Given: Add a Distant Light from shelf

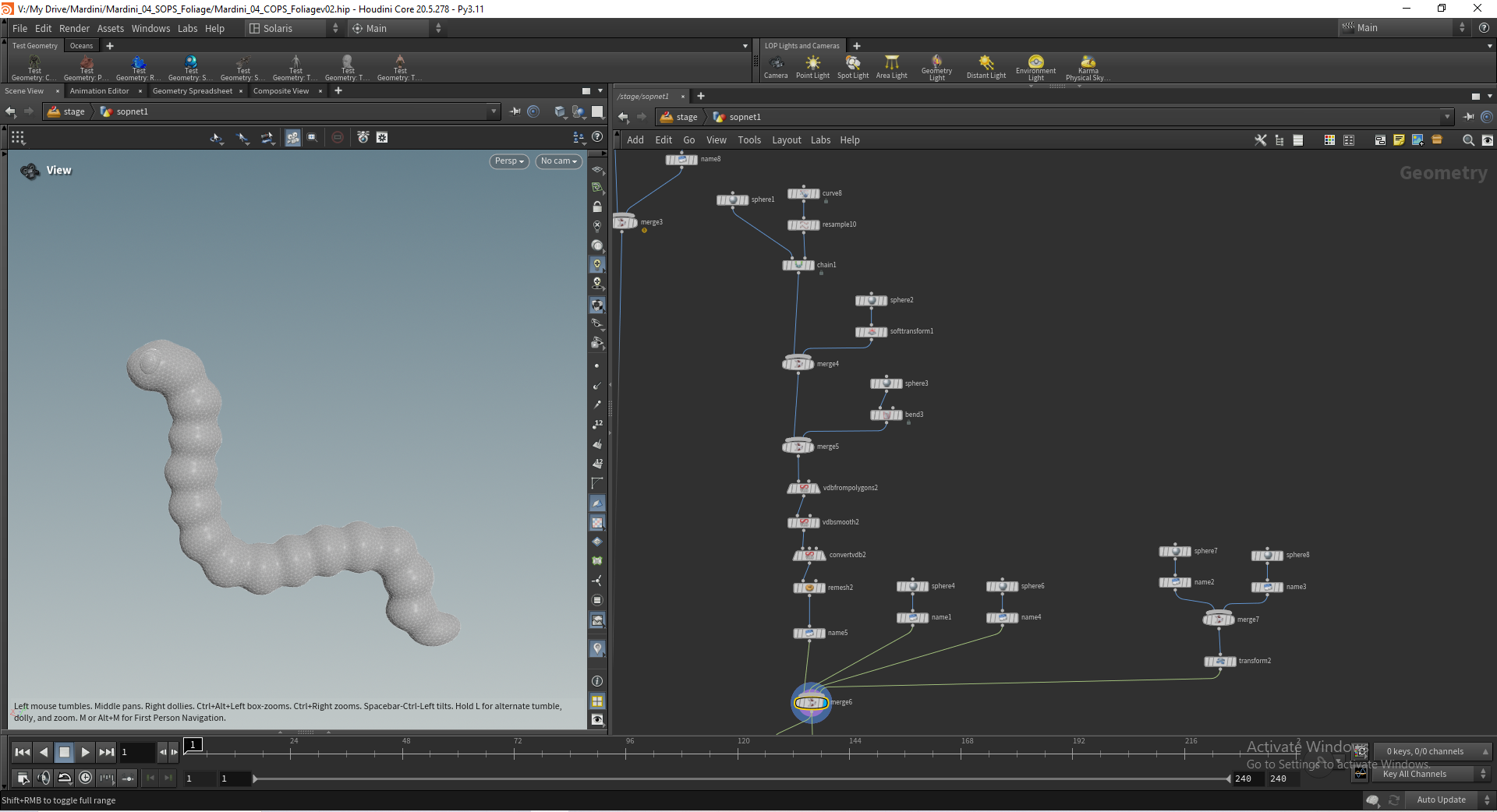Looking at the screenshot, I should click(986, 67).
